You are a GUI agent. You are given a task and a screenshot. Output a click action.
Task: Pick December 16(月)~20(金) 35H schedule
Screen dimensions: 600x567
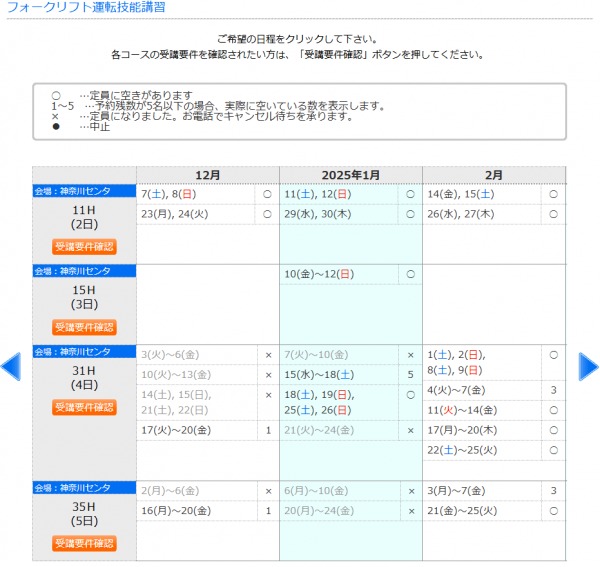pyautogui.click(x=176, y=511)
